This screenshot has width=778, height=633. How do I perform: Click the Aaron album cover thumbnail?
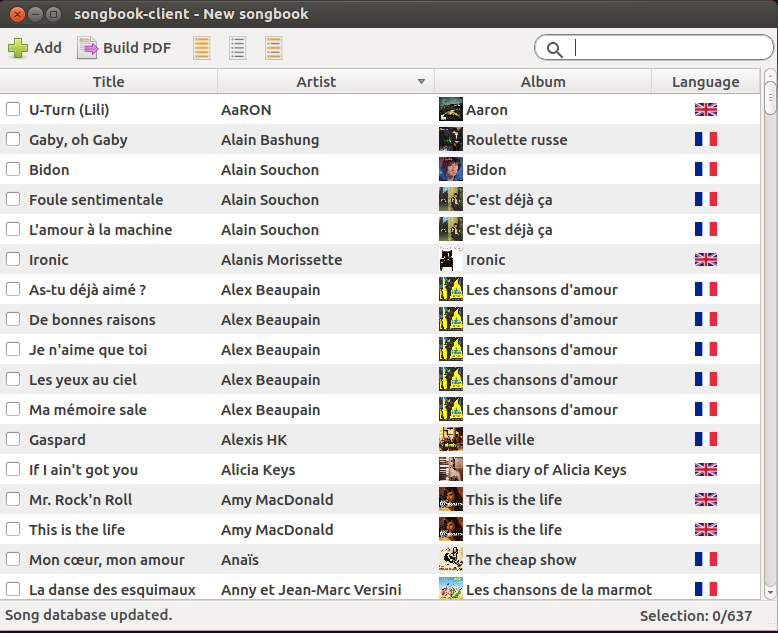451,110
